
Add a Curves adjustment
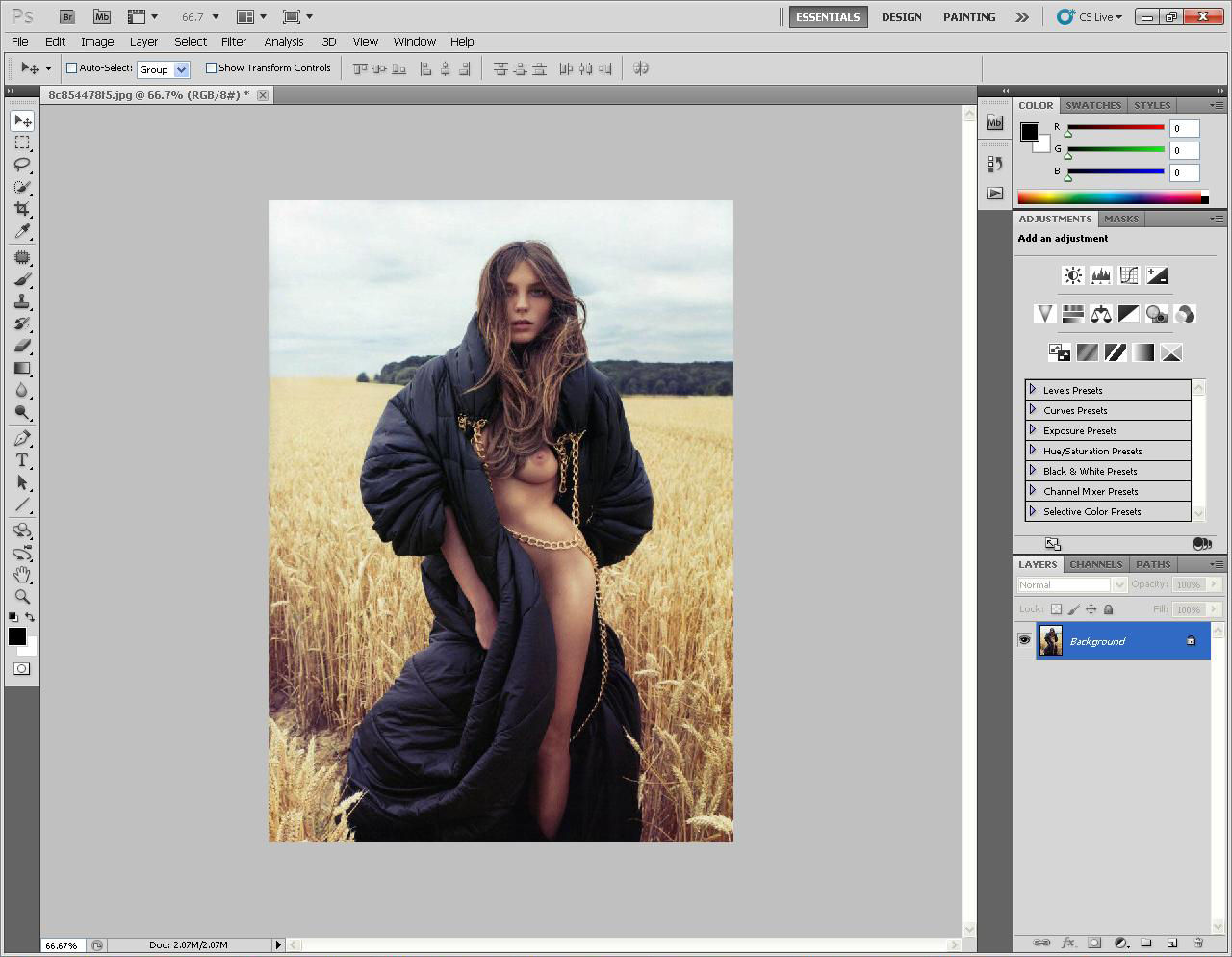pos(1129,275)
